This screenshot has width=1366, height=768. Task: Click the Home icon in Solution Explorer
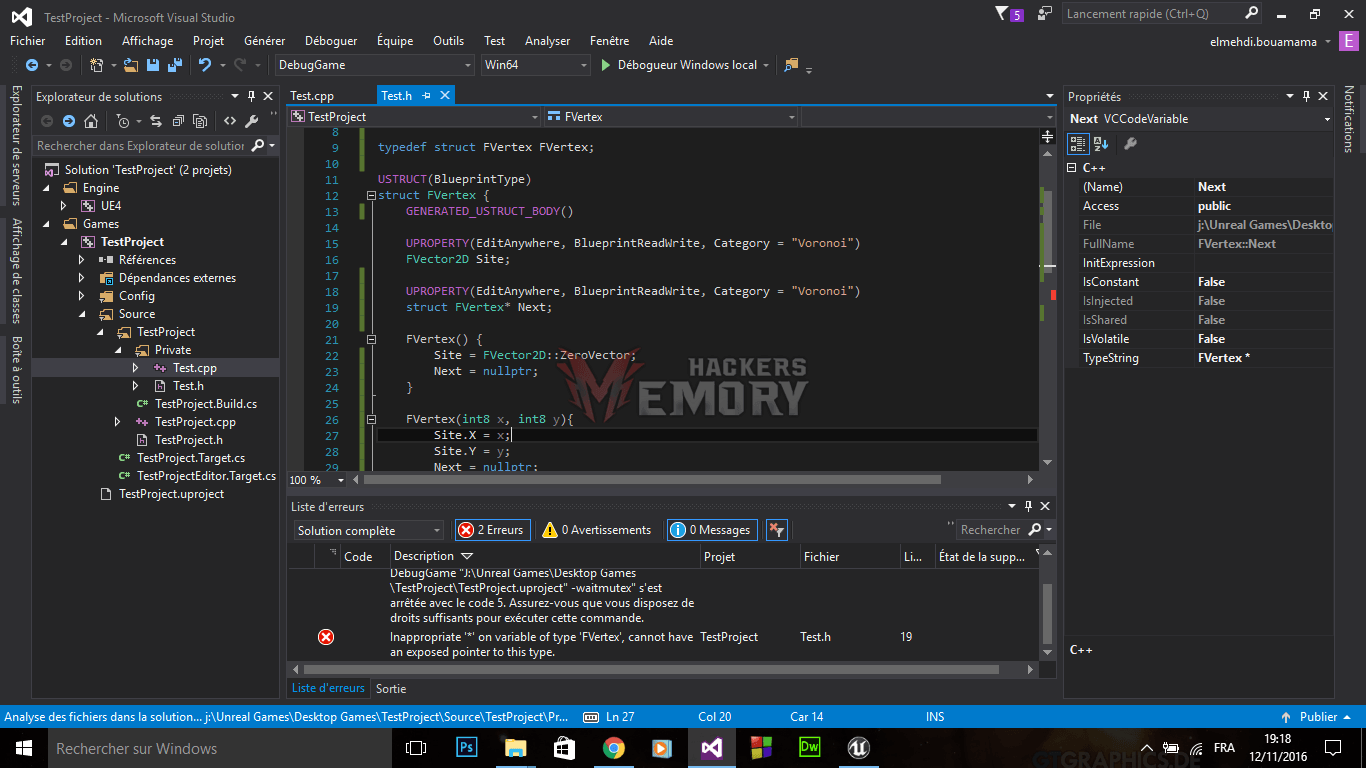tap(91, 121)
